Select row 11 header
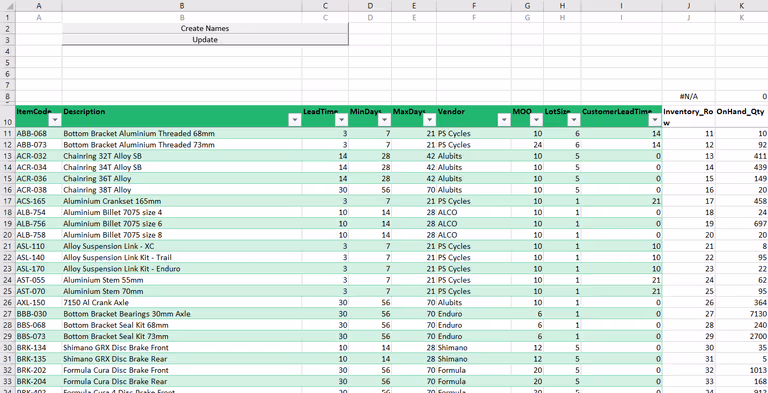The width and height of the screenshot is (768, 393). point(7,133)
